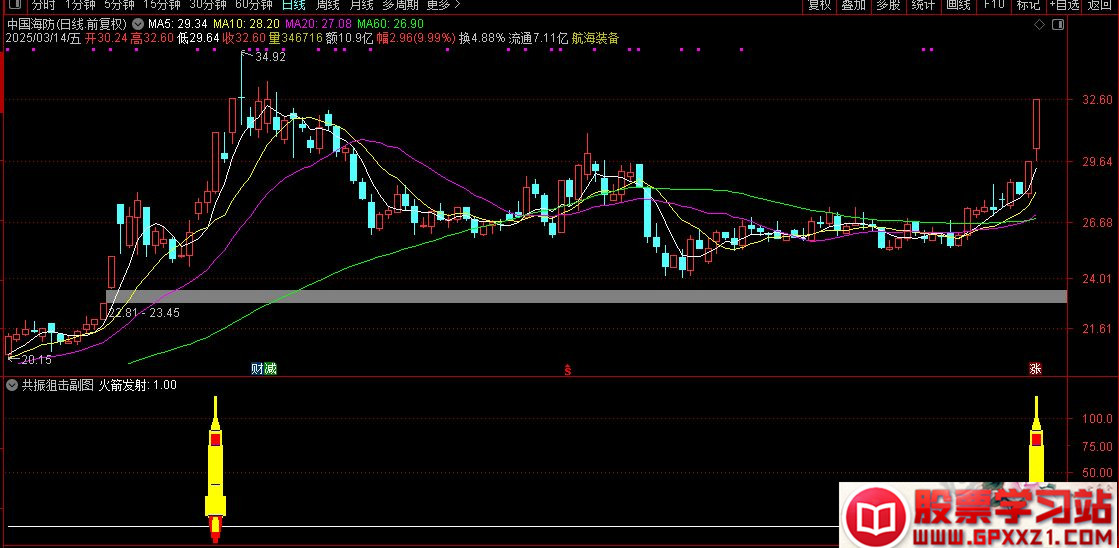Expand the 更多 periods menu
The width and height of the screenshot is (1119, 548).
coord(442,5)
